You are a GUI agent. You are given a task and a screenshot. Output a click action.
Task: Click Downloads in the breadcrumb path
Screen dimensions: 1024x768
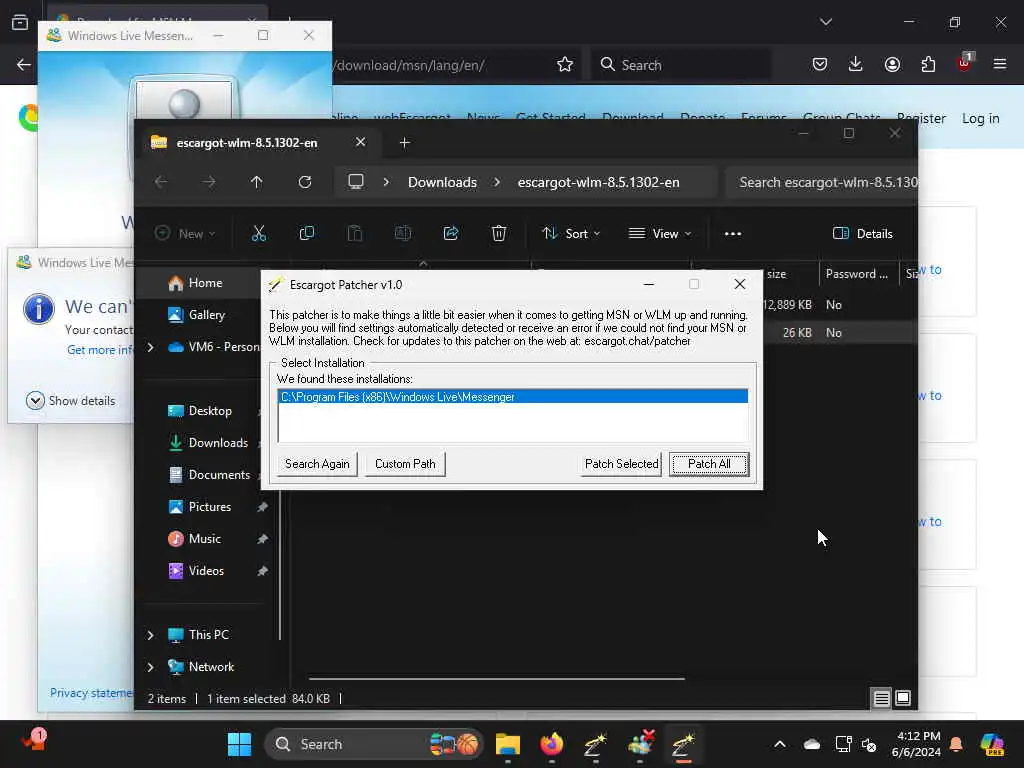[442, 182]
